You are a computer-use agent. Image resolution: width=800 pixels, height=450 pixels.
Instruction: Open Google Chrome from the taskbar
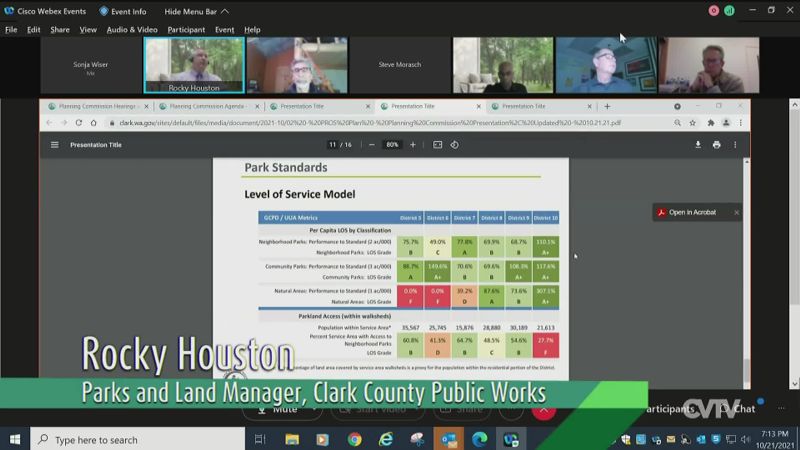pos(355,439)
